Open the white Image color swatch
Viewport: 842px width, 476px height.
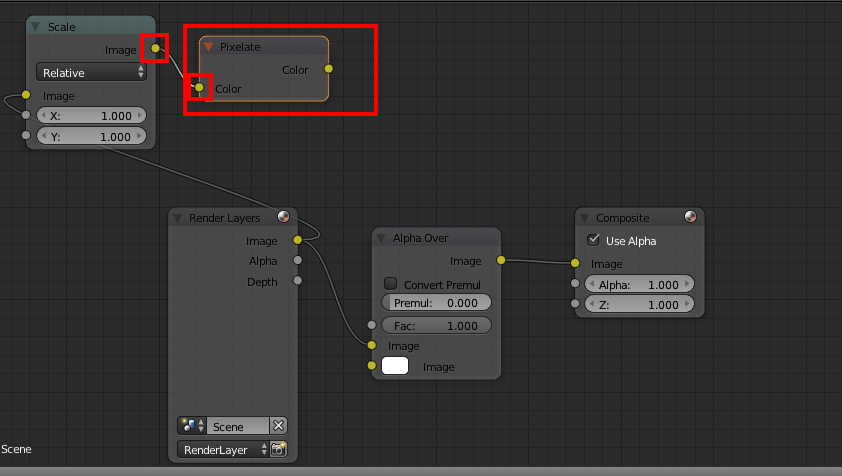pos(395,365)
